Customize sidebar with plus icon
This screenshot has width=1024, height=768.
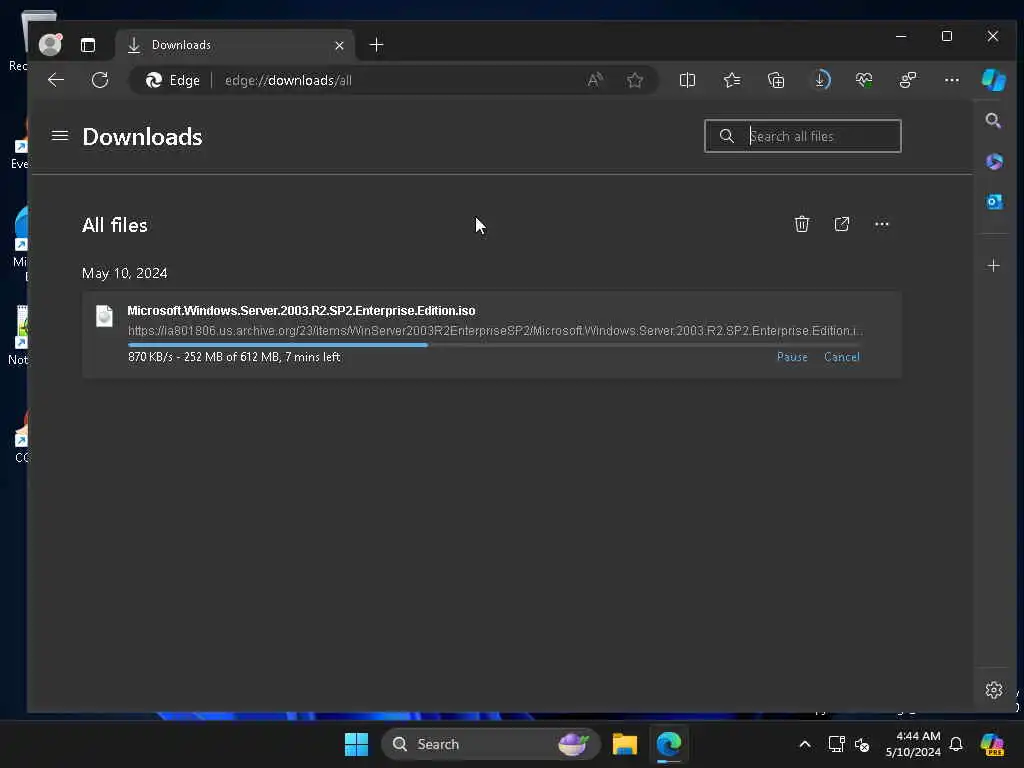click(x=993, y=266)
